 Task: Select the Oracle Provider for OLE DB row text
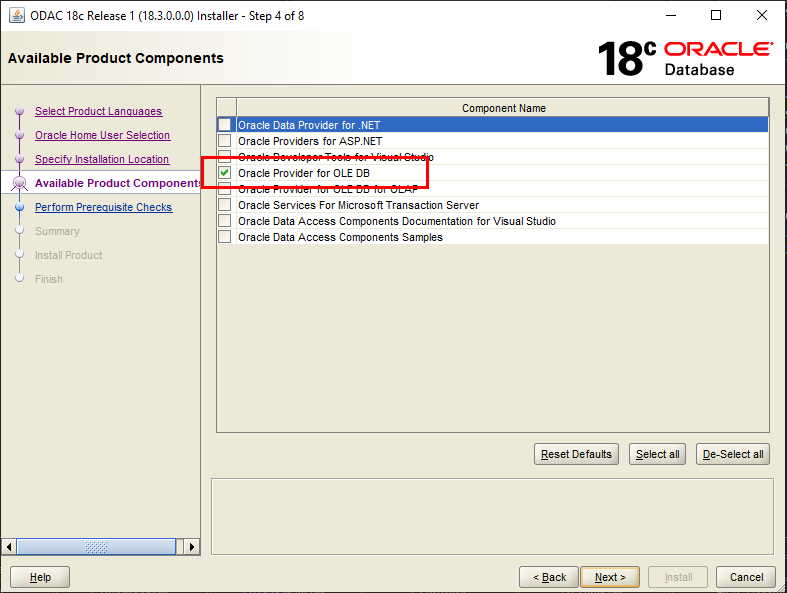304,173
